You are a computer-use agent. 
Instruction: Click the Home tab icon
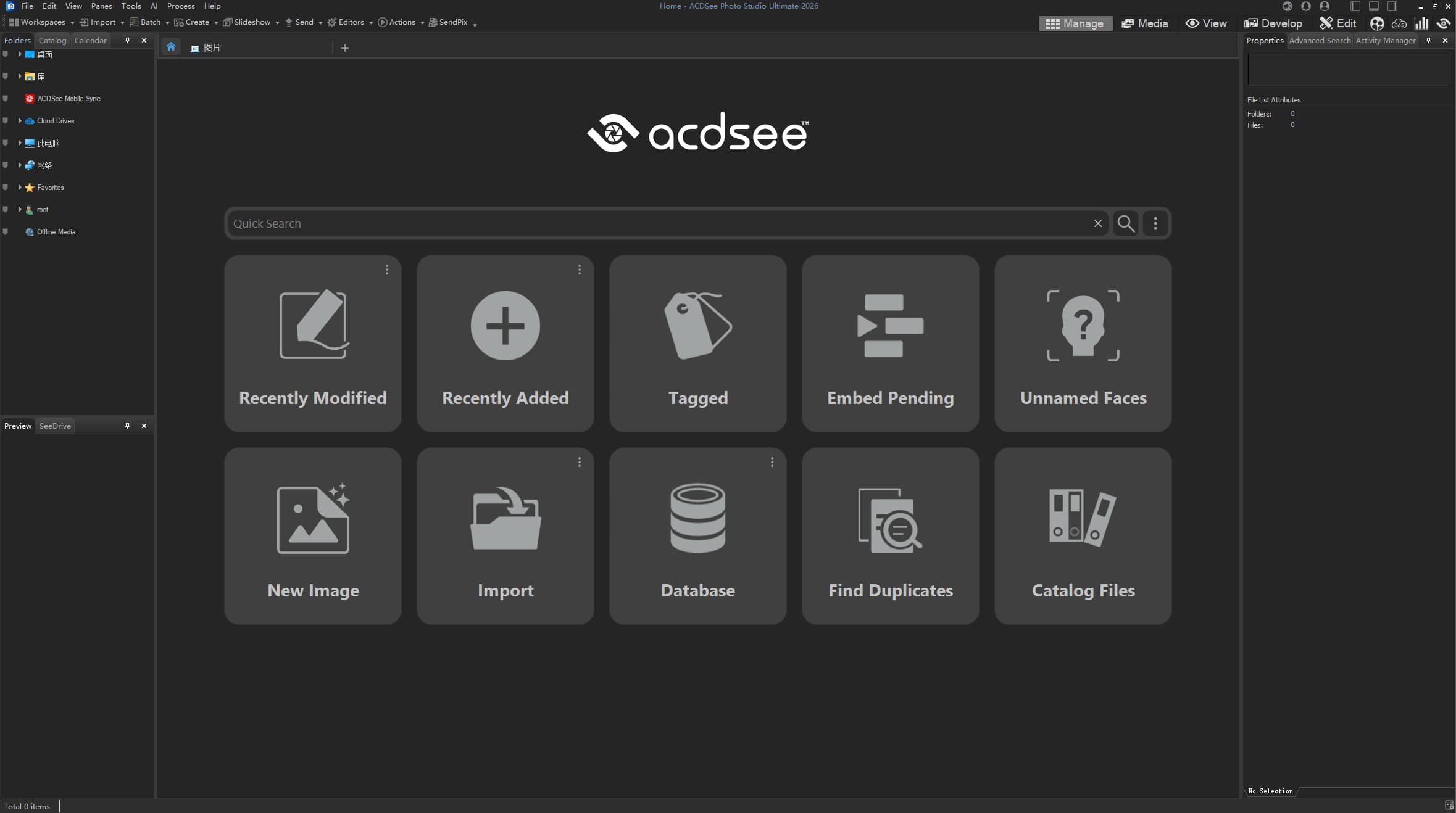171,47
